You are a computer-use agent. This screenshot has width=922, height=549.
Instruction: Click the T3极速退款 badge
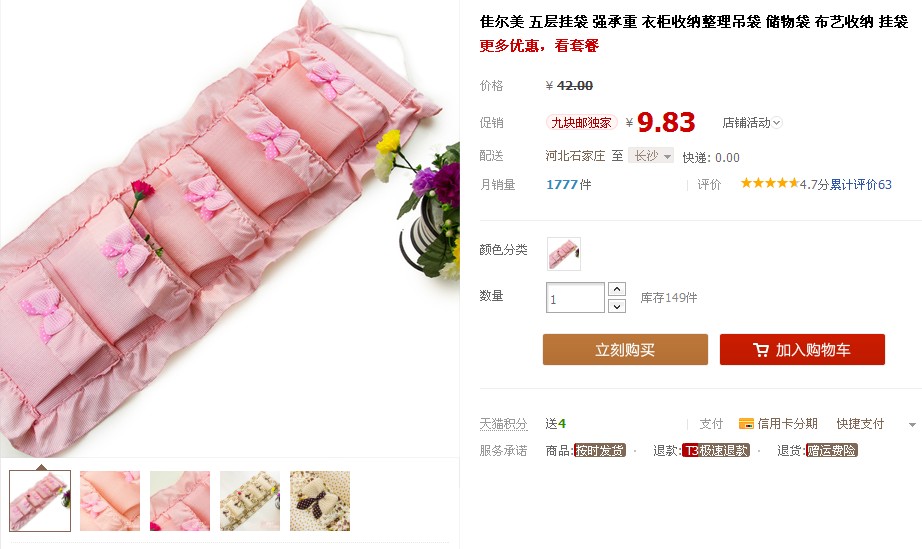point(716,451)
